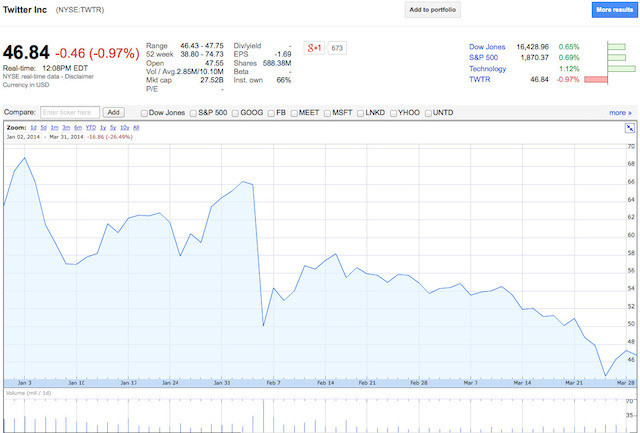This screenshot has width=640, height=433.
Task: Set chart zoom to 5d
Action: 44,128
